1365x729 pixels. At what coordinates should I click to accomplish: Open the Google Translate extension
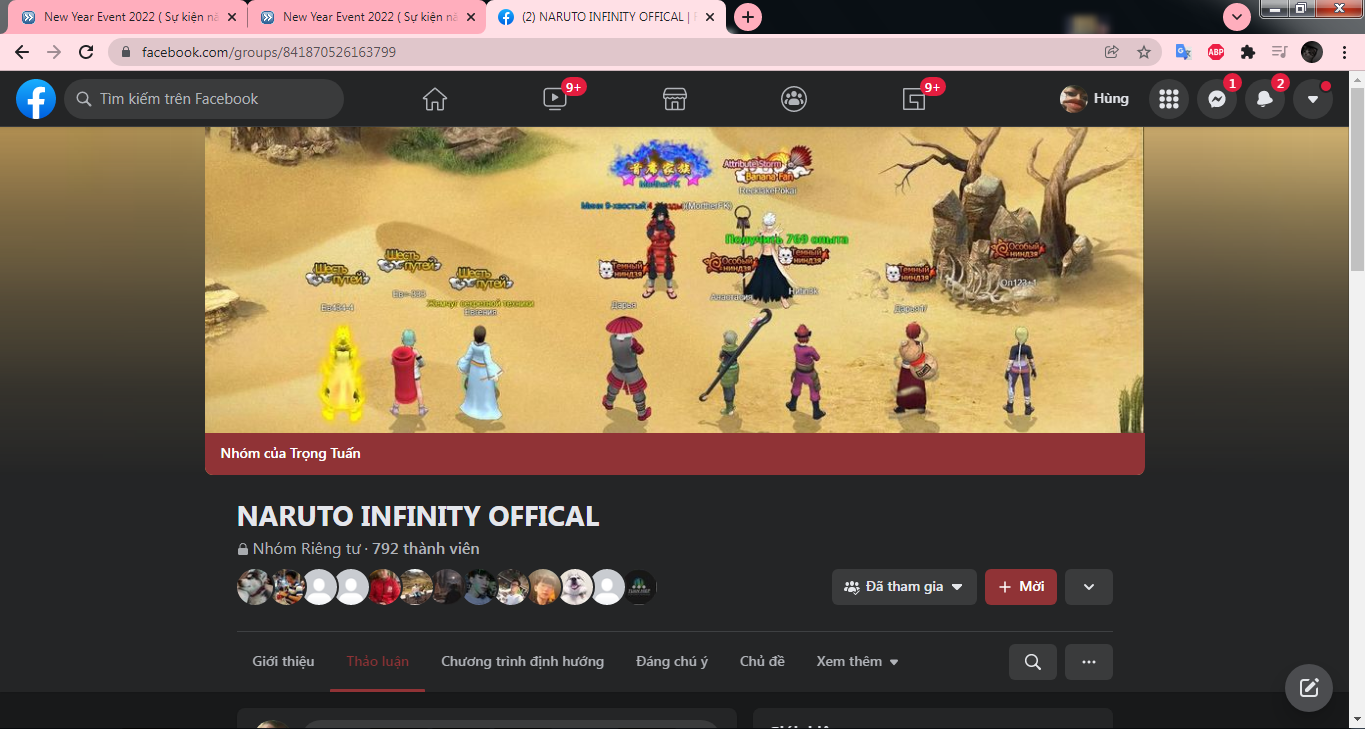click(1183, 52)
